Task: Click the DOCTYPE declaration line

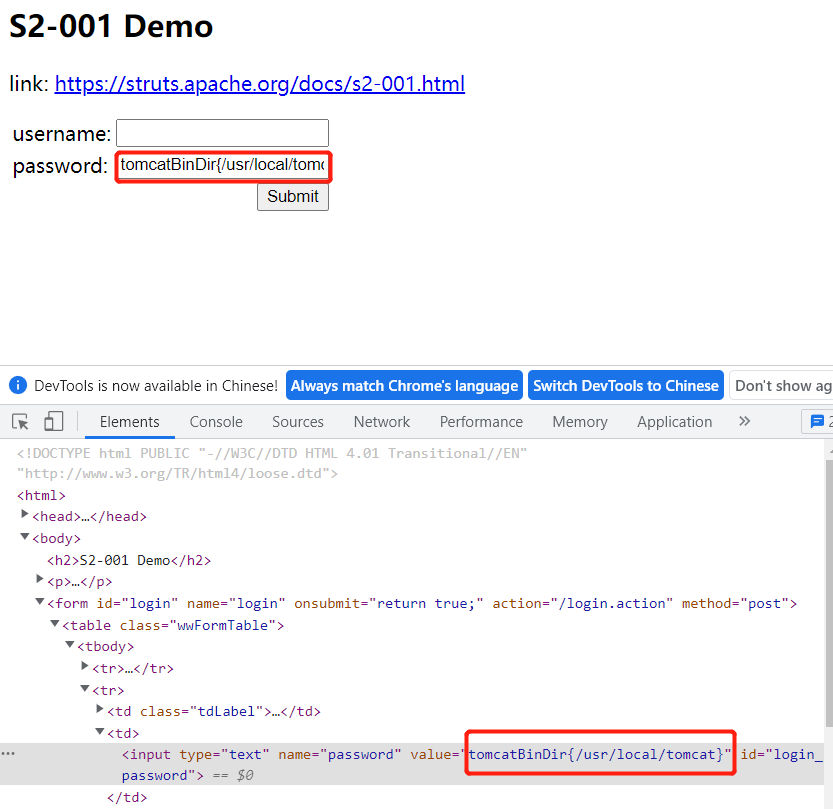Action: point(271,463)
